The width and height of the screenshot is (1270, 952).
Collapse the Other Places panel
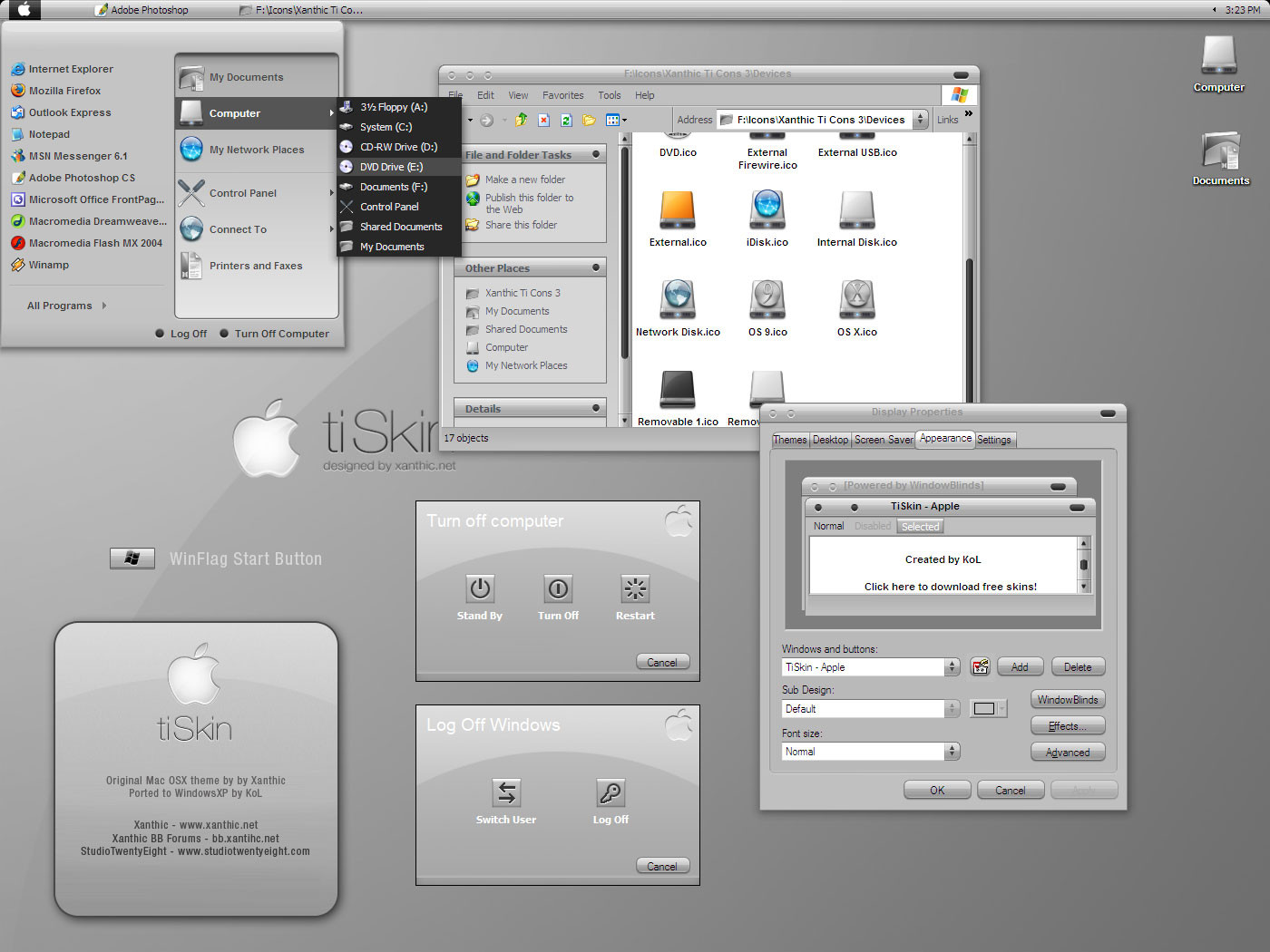coord(596,268)
